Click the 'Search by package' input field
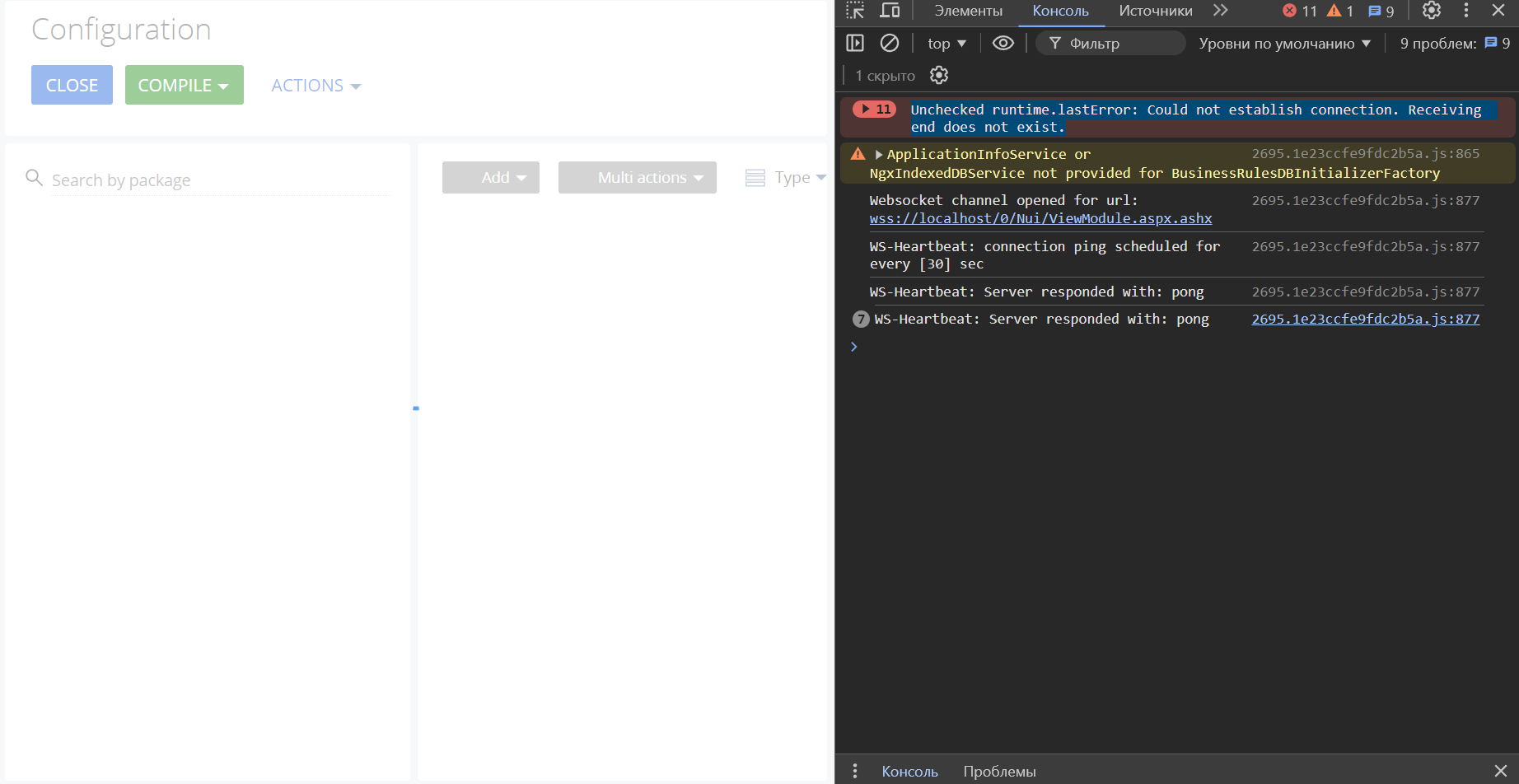This screenshot has width=1519, height=784. click(206, 180)
